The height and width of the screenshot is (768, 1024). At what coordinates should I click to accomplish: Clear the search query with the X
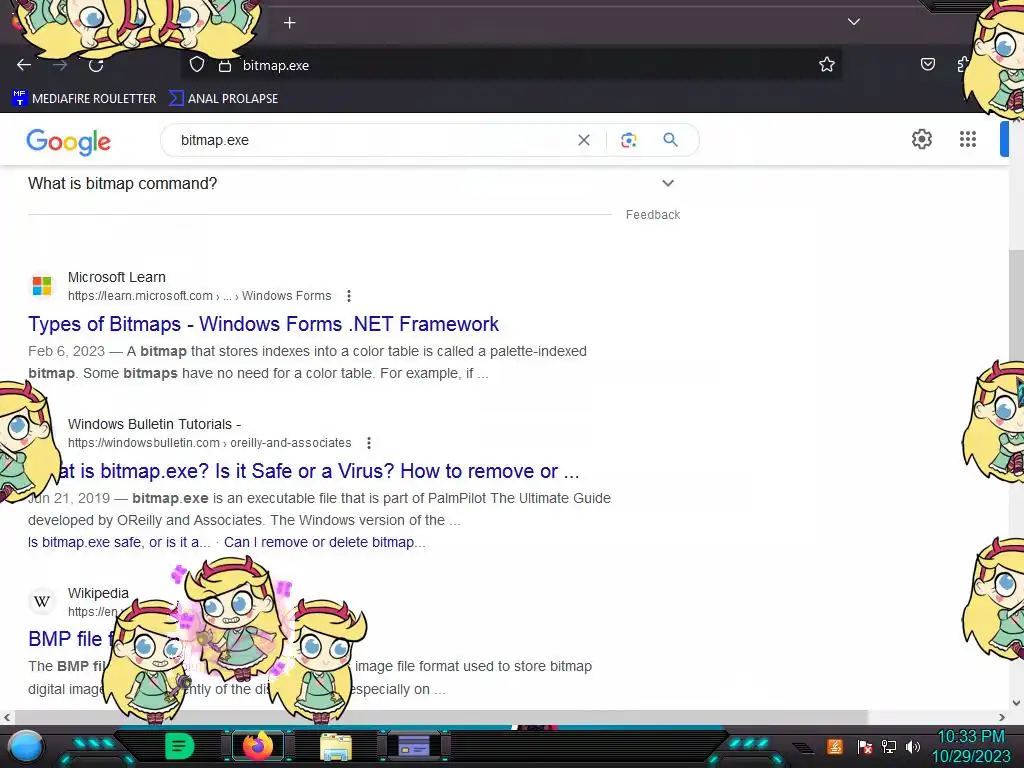point(584,140)
